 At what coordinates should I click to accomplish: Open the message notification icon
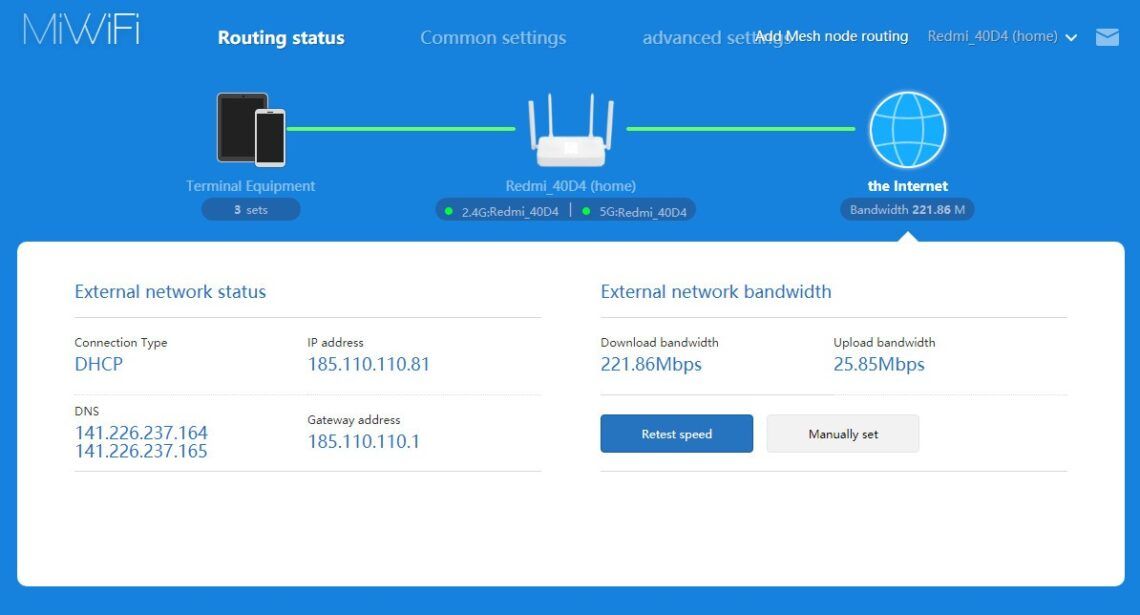(1107, 37)
